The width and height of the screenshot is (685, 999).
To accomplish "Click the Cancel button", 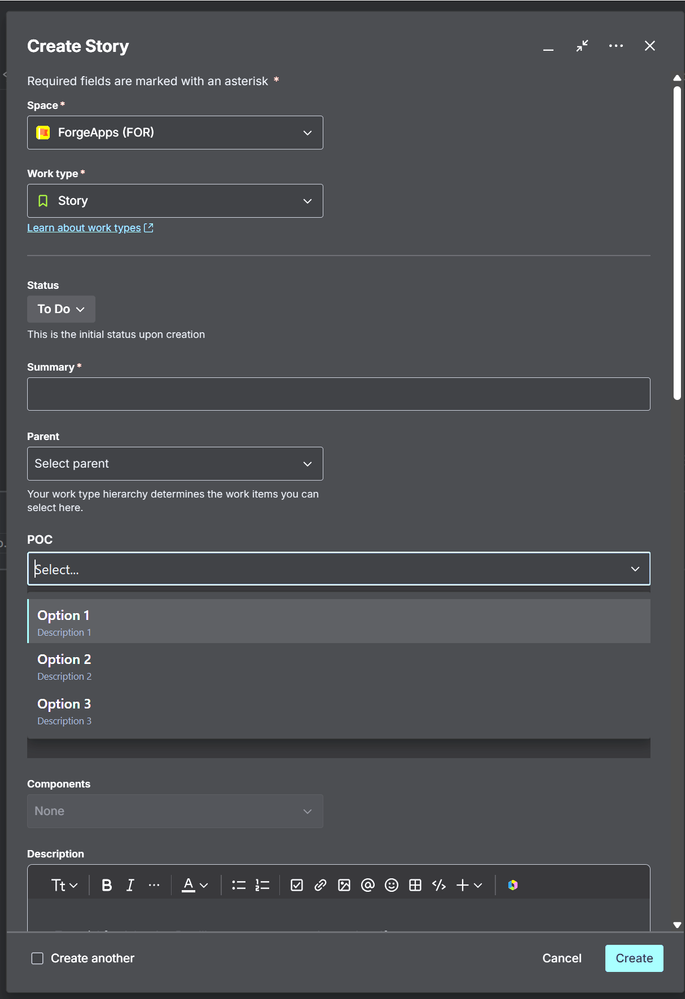I will (x=562, y=958).
